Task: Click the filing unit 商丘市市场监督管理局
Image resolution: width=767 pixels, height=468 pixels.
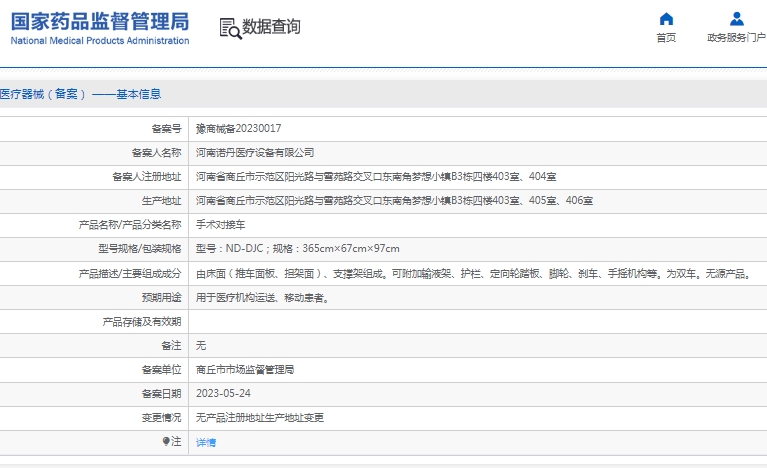Action: [x=245, y=370]
